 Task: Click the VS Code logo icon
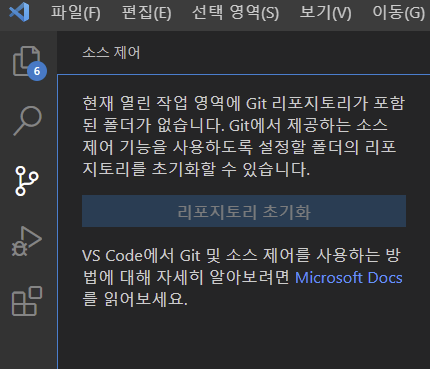(x=19, y=12)
